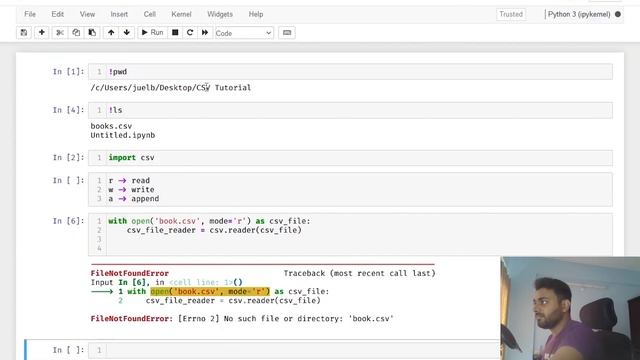Save the notebook with the floppy disk icon

click(24, 33)
